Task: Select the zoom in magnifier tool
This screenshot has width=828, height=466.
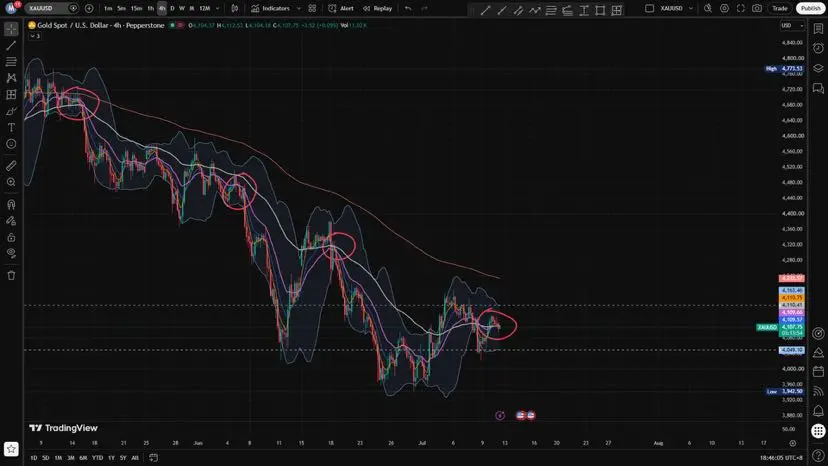Action: (11, 182)
